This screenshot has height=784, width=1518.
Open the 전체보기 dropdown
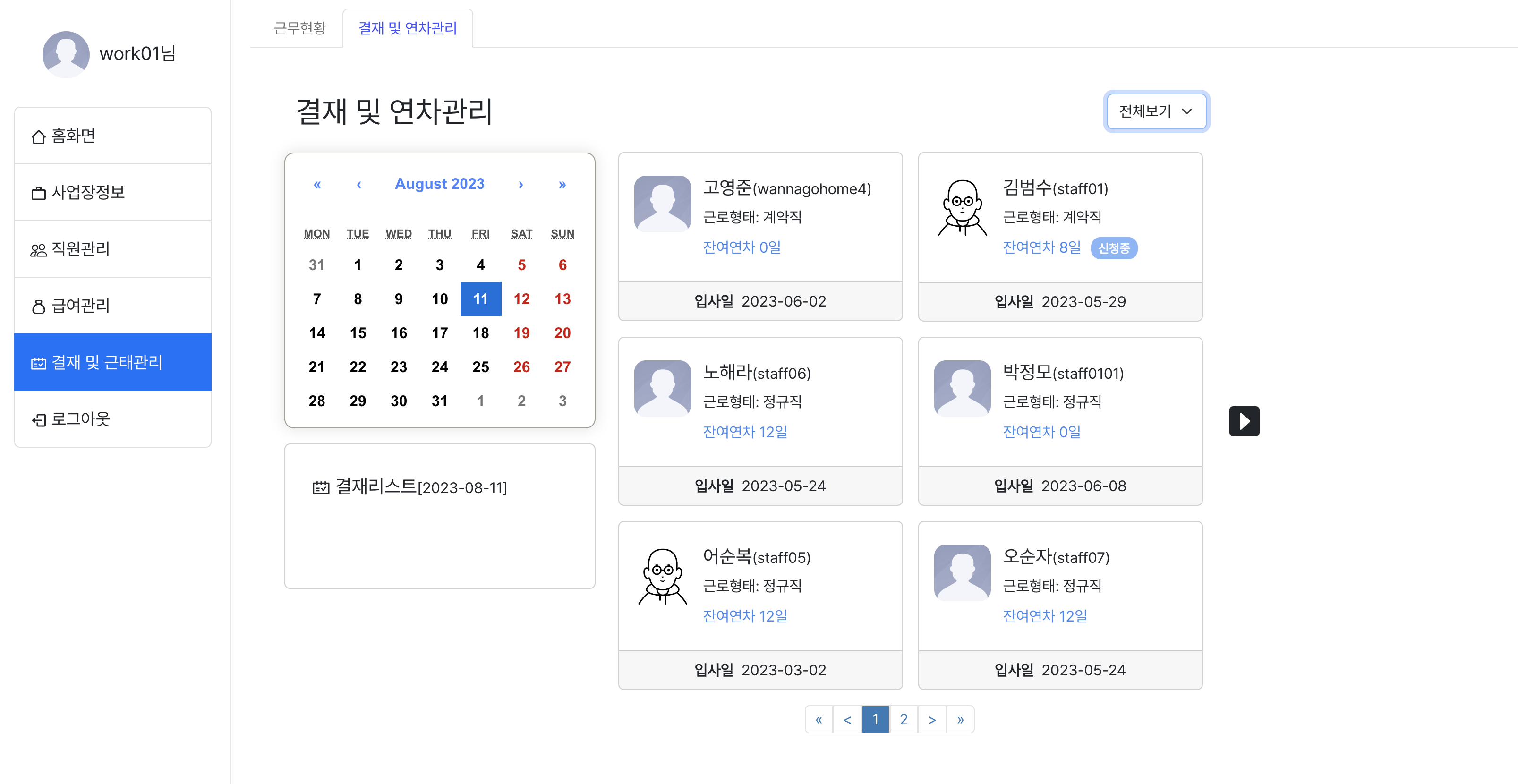click(1156, 111)
